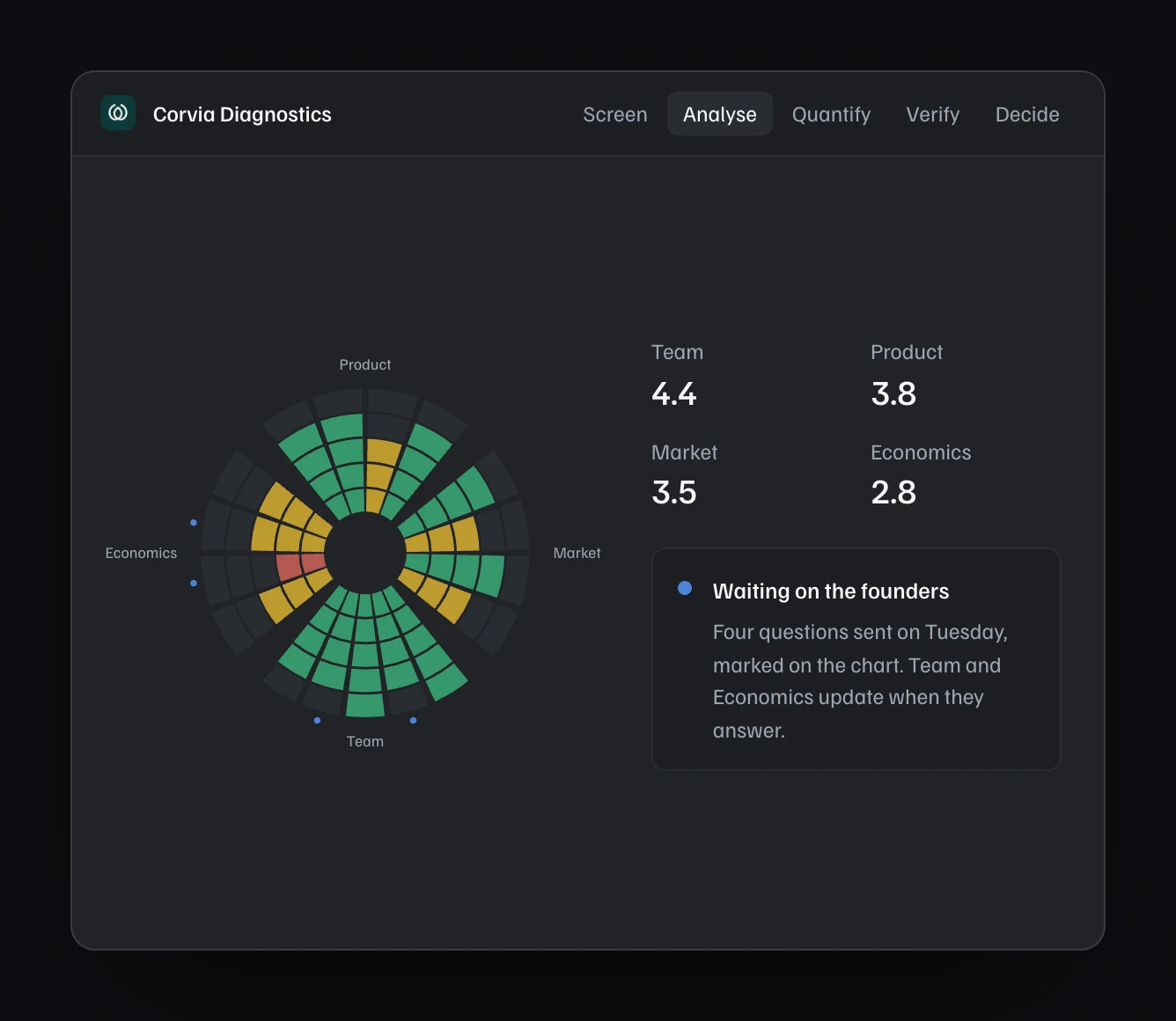This screenshot has height=1021, width=1176.
Task: Click the Economics heading above the 2.8 score
Action: tap(921, 452)
